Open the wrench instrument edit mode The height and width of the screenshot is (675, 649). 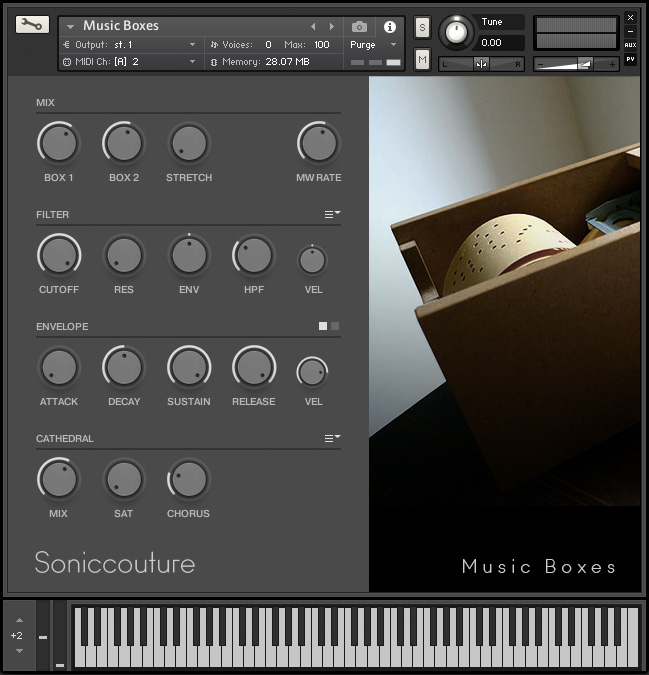tap(32, 25)
